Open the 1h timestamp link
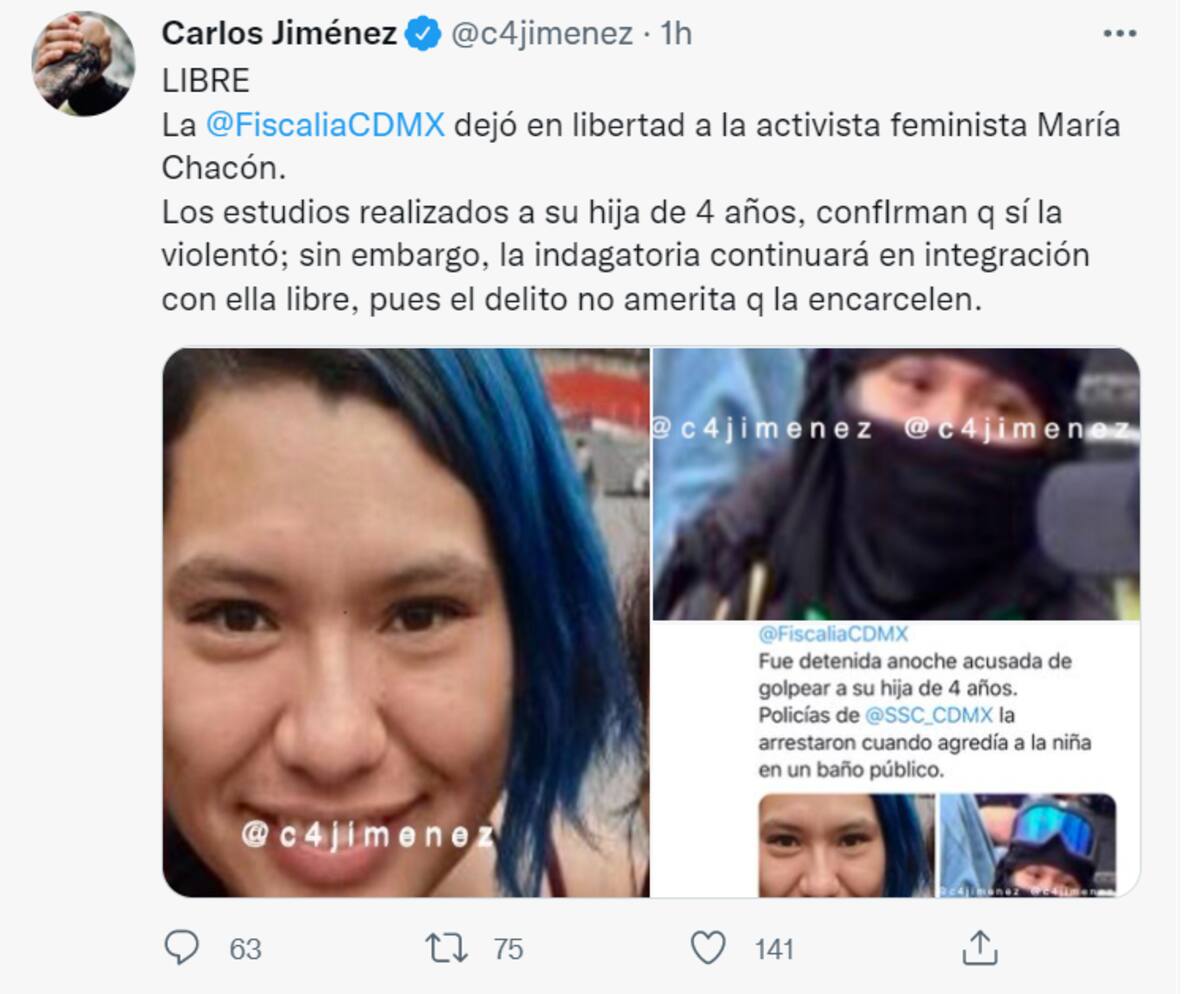This screenshot has height=994, width=1200. coord(676,34)
